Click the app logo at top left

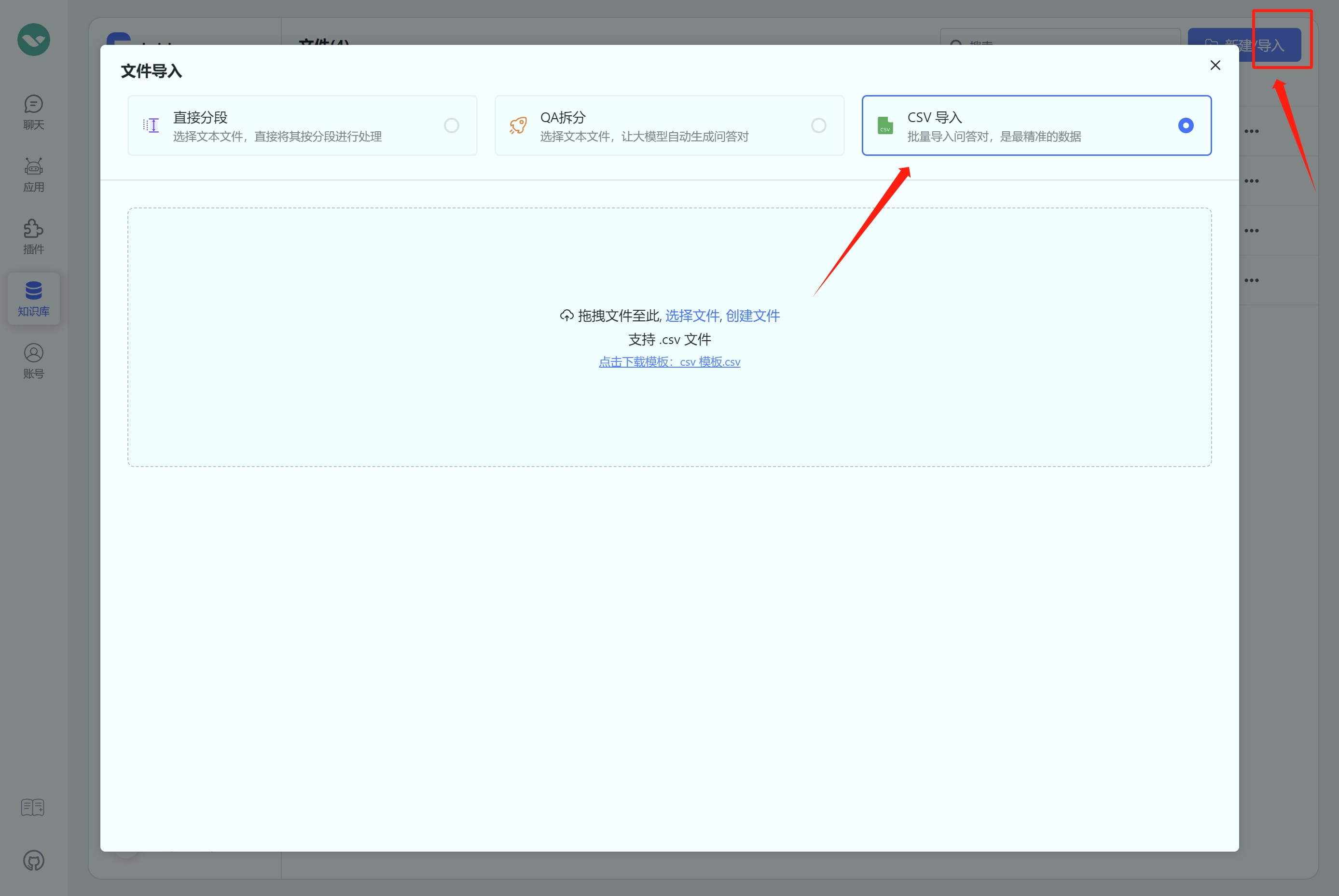tap(33, 40)
